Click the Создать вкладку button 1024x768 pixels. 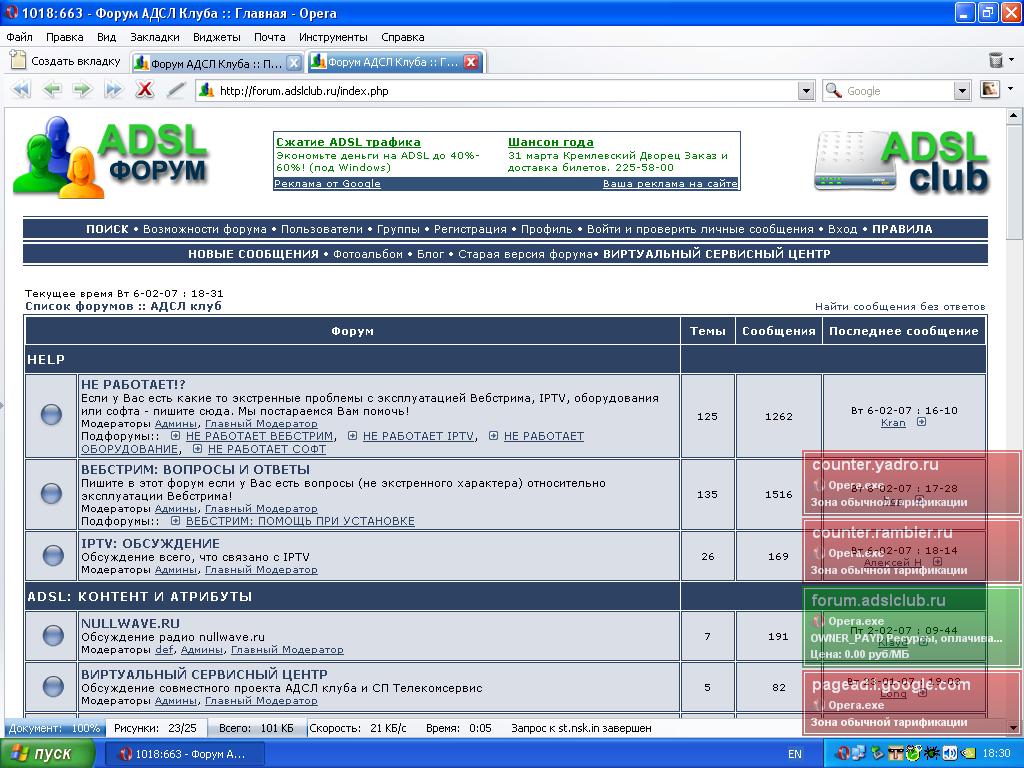click(66, 61)
